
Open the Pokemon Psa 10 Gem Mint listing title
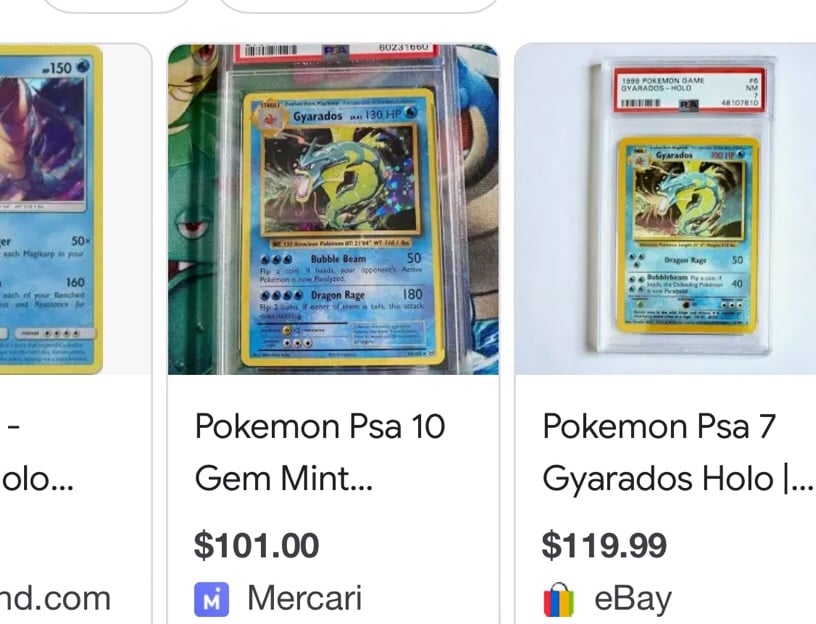(x=320, y=452)
